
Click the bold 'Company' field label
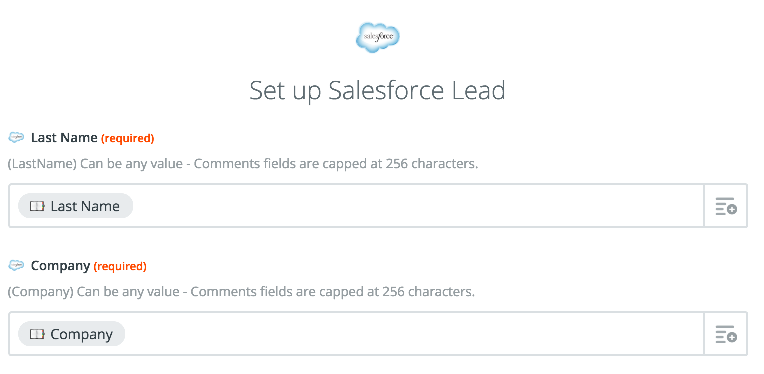pyautogui.click(x=60, y=266)
